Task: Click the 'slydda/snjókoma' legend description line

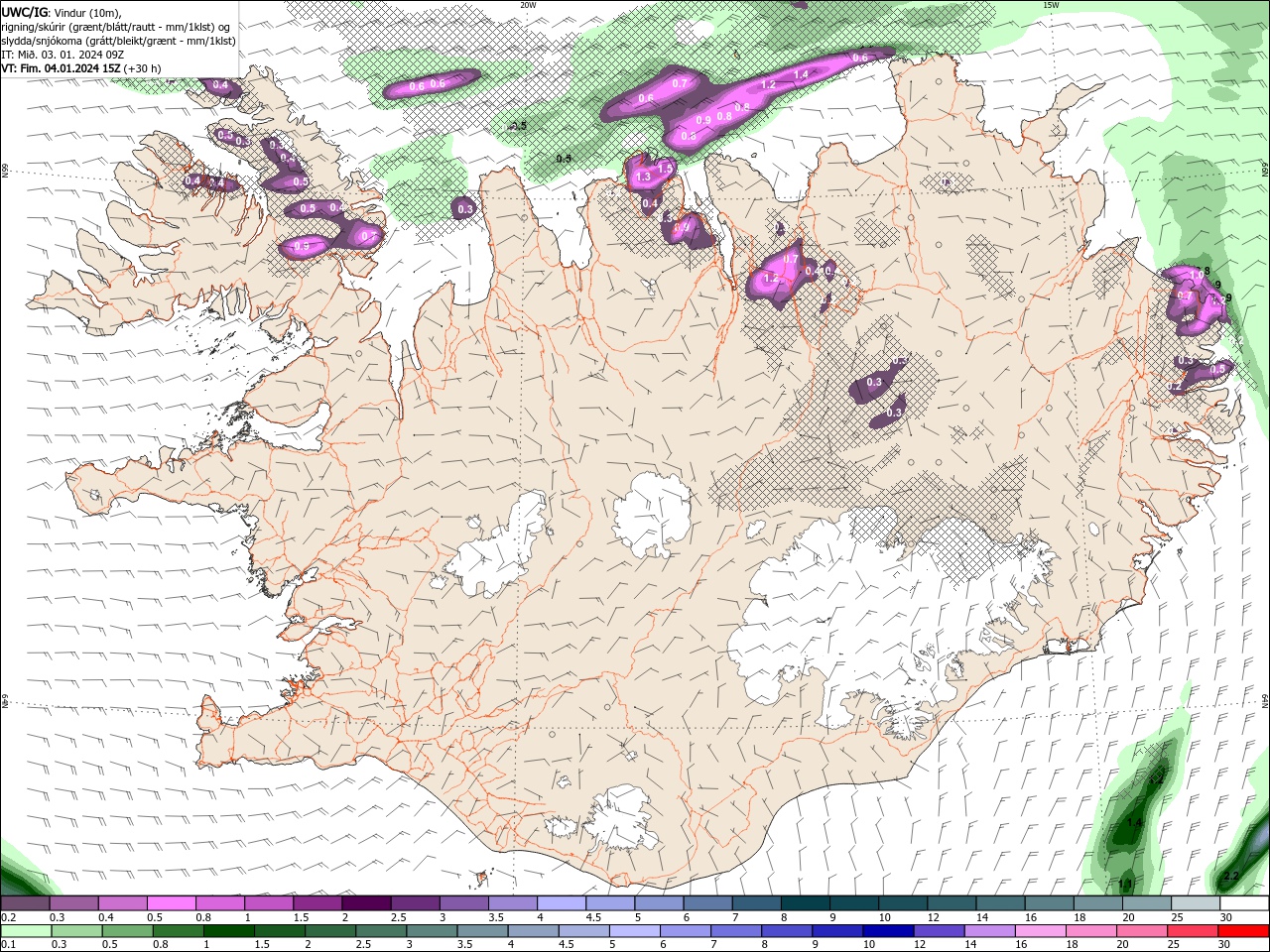Action: [118, 41]
